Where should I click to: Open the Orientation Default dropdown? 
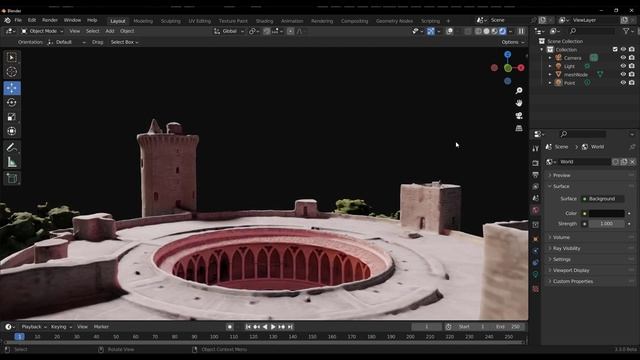(67, 42)
